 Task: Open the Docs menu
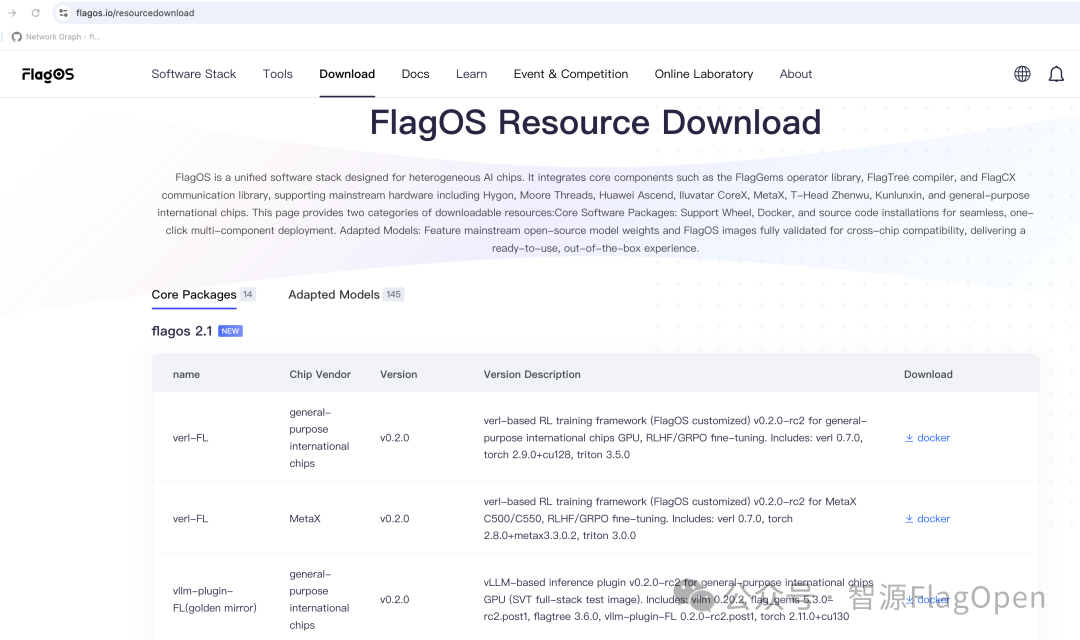[415, 74]
